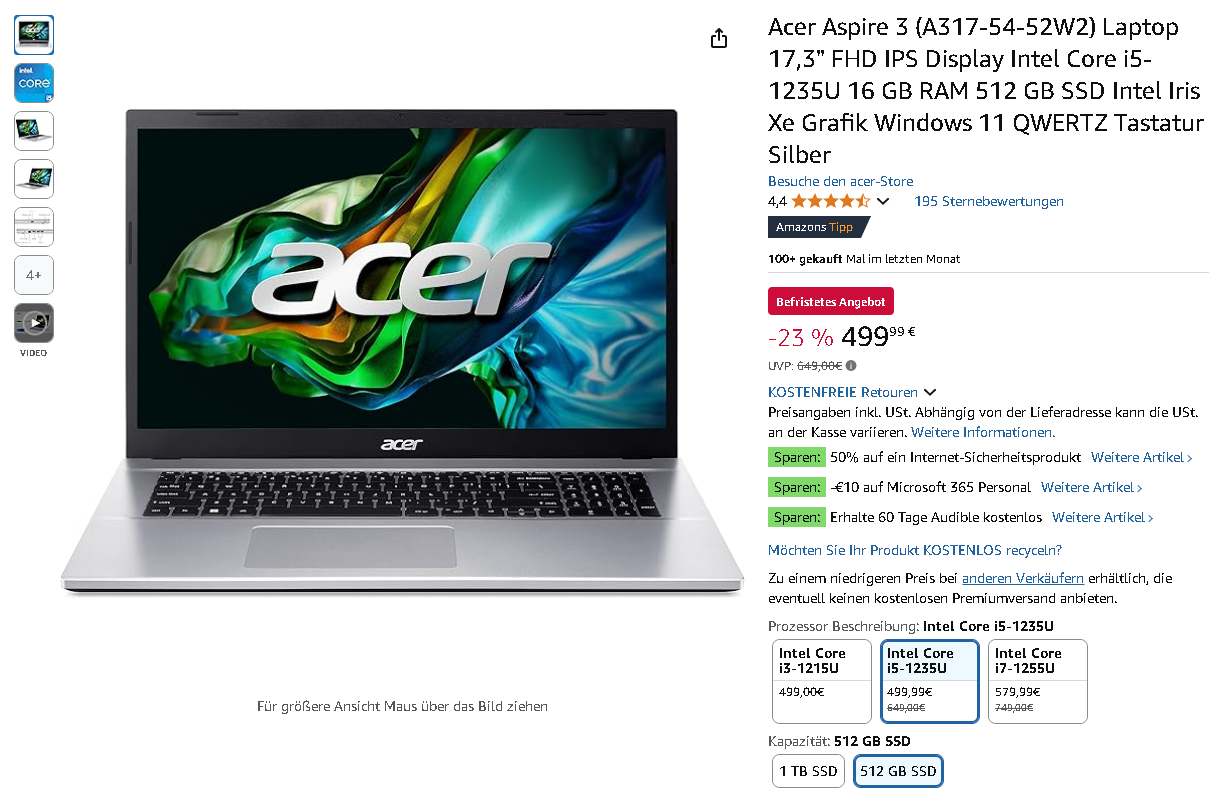Select the 512 GB SSD capacity
This screenshot has width=1215, height=796.
tap(898, 771)
